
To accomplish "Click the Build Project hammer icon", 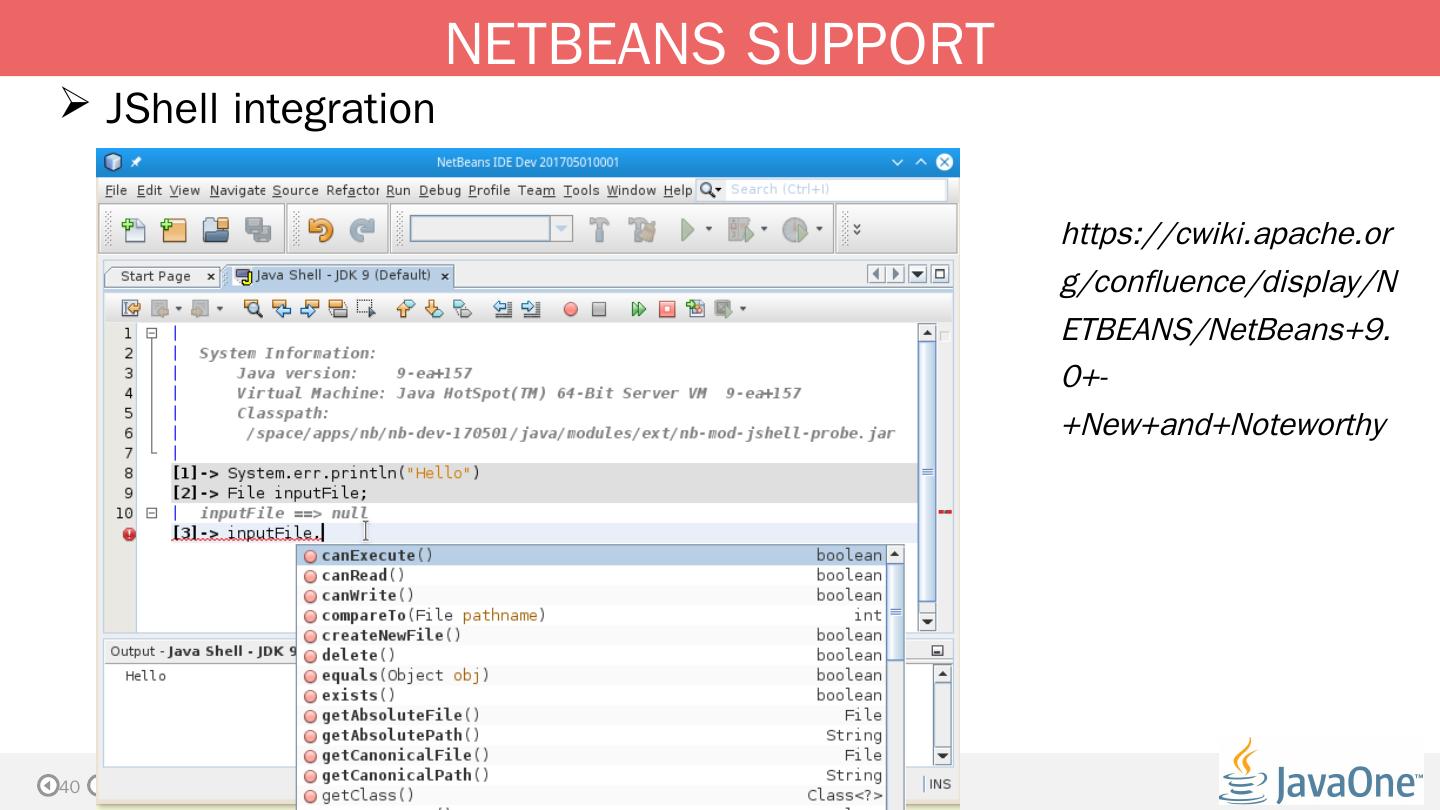I will pos(599,229).
